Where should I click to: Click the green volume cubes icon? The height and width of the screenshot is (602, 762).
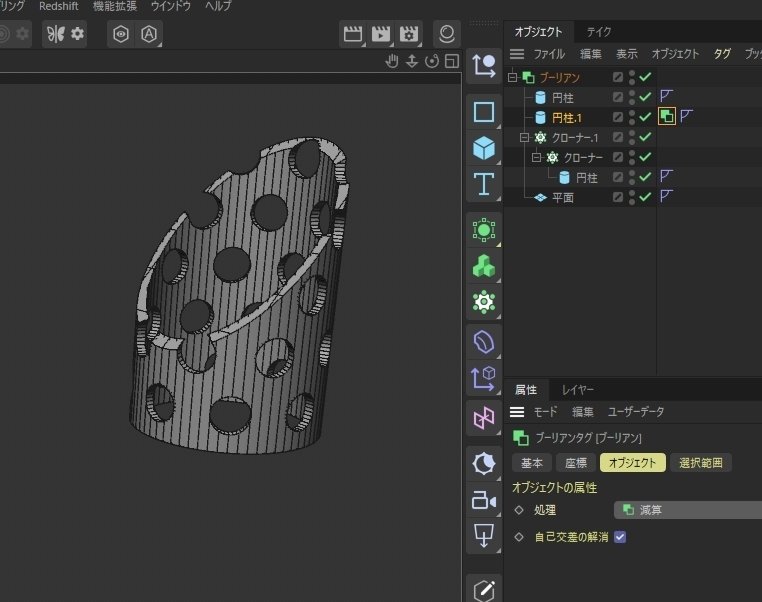(x=484, y=266)
